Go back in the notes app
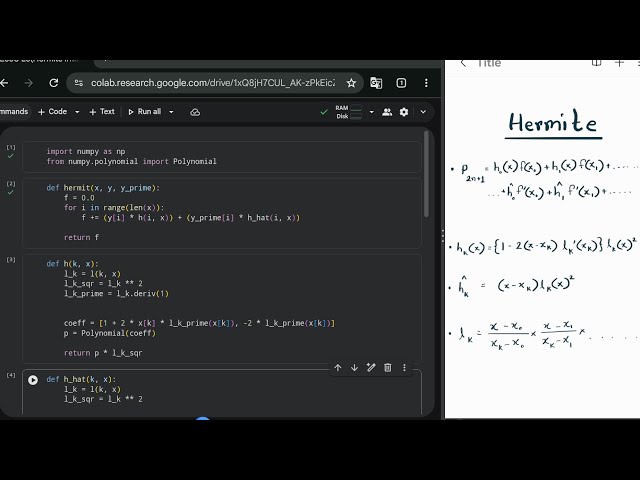Screen dimensions: 640x480 (x=463, y=64)
